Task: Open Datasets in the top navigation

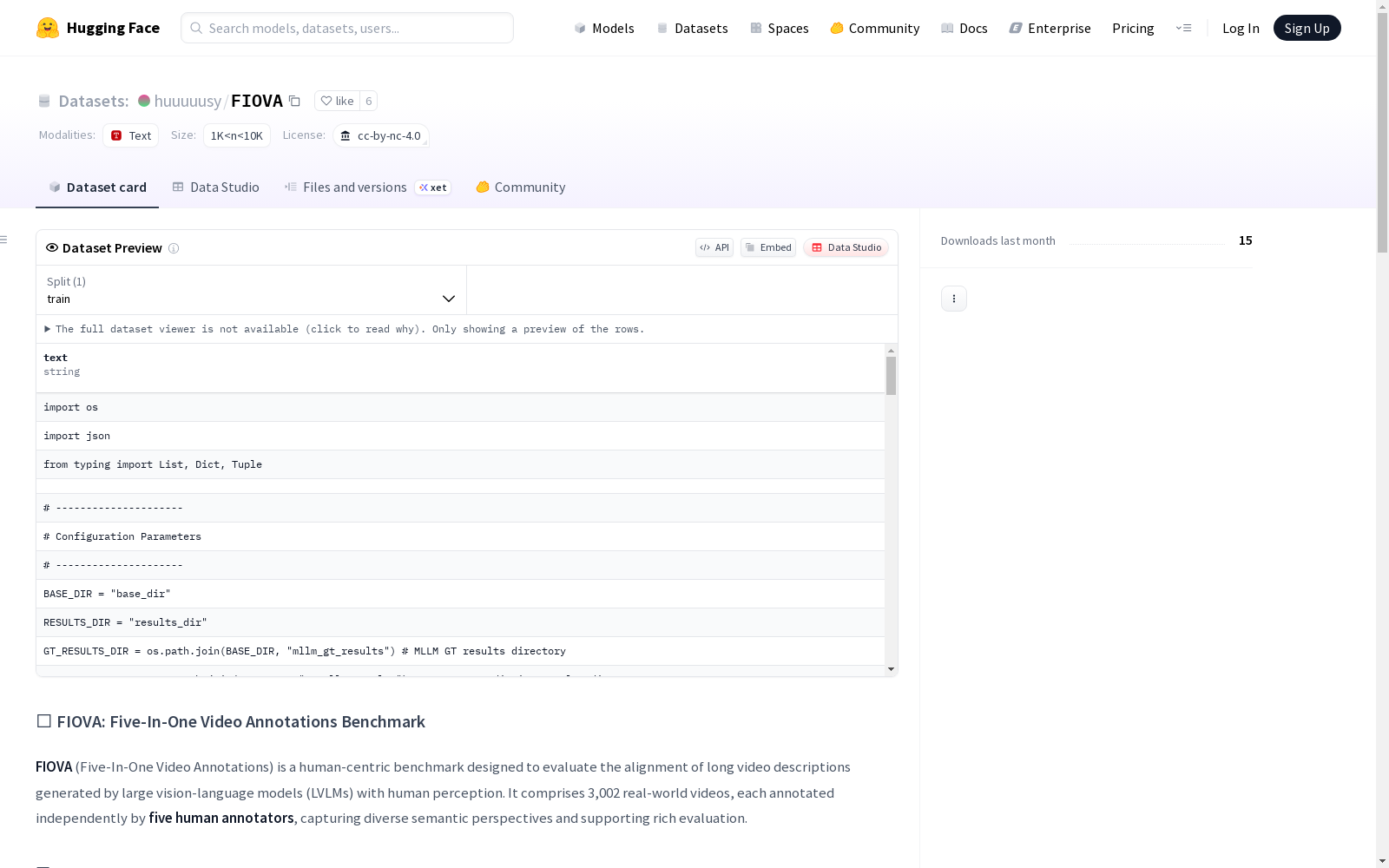Action: [692, 28]
